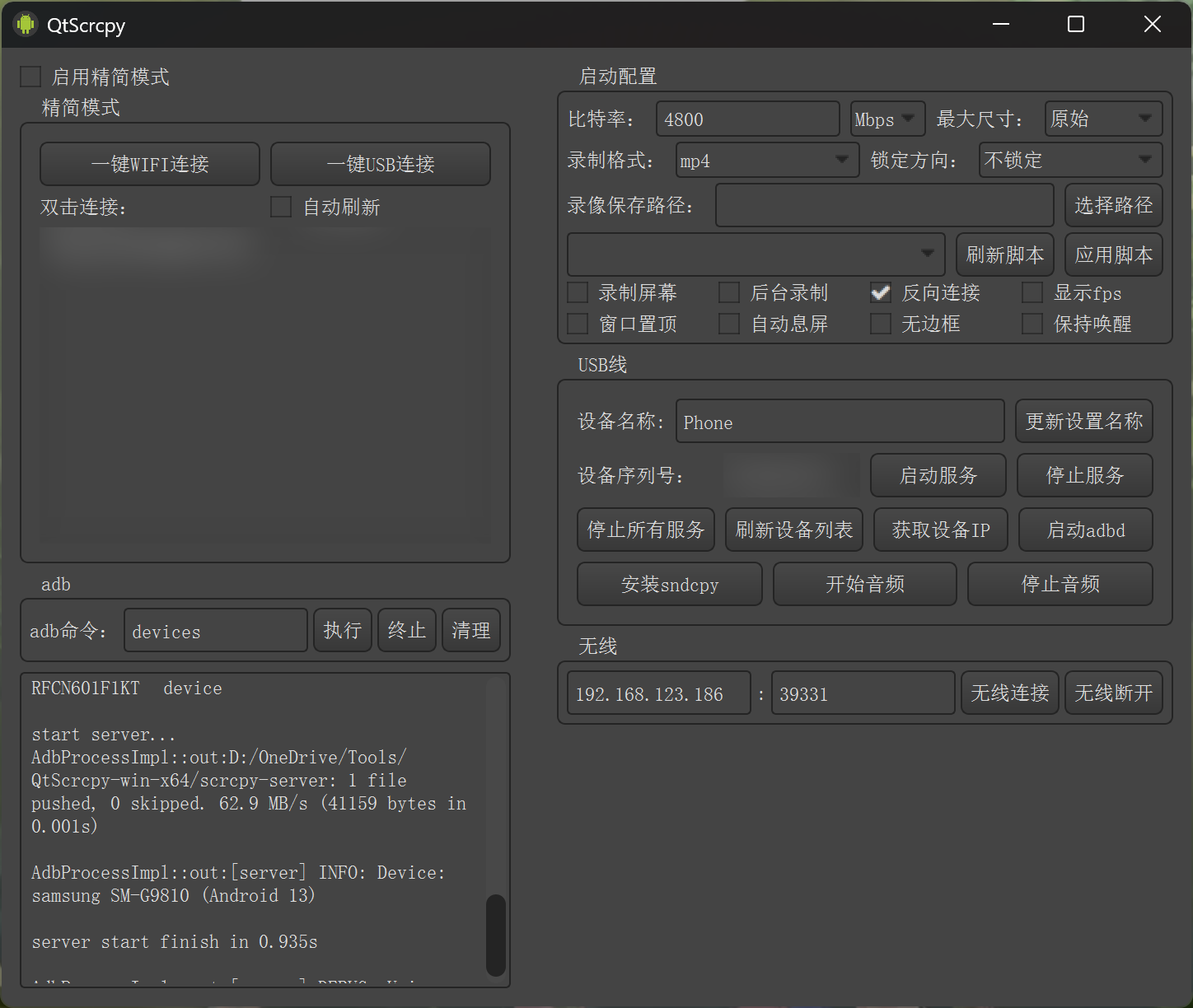Screen dimensions: 1193x1008
Task: Click the 比特率 input field showing 4800
Action: coord(748,119)
